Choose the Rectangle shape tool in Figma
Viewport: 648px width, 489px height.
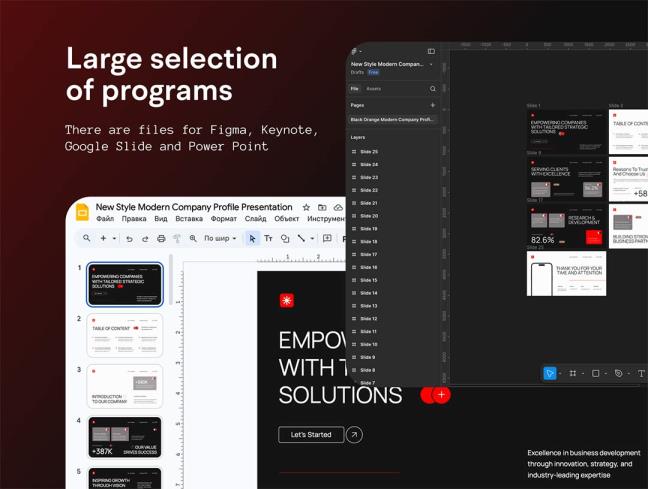[595, 373]
